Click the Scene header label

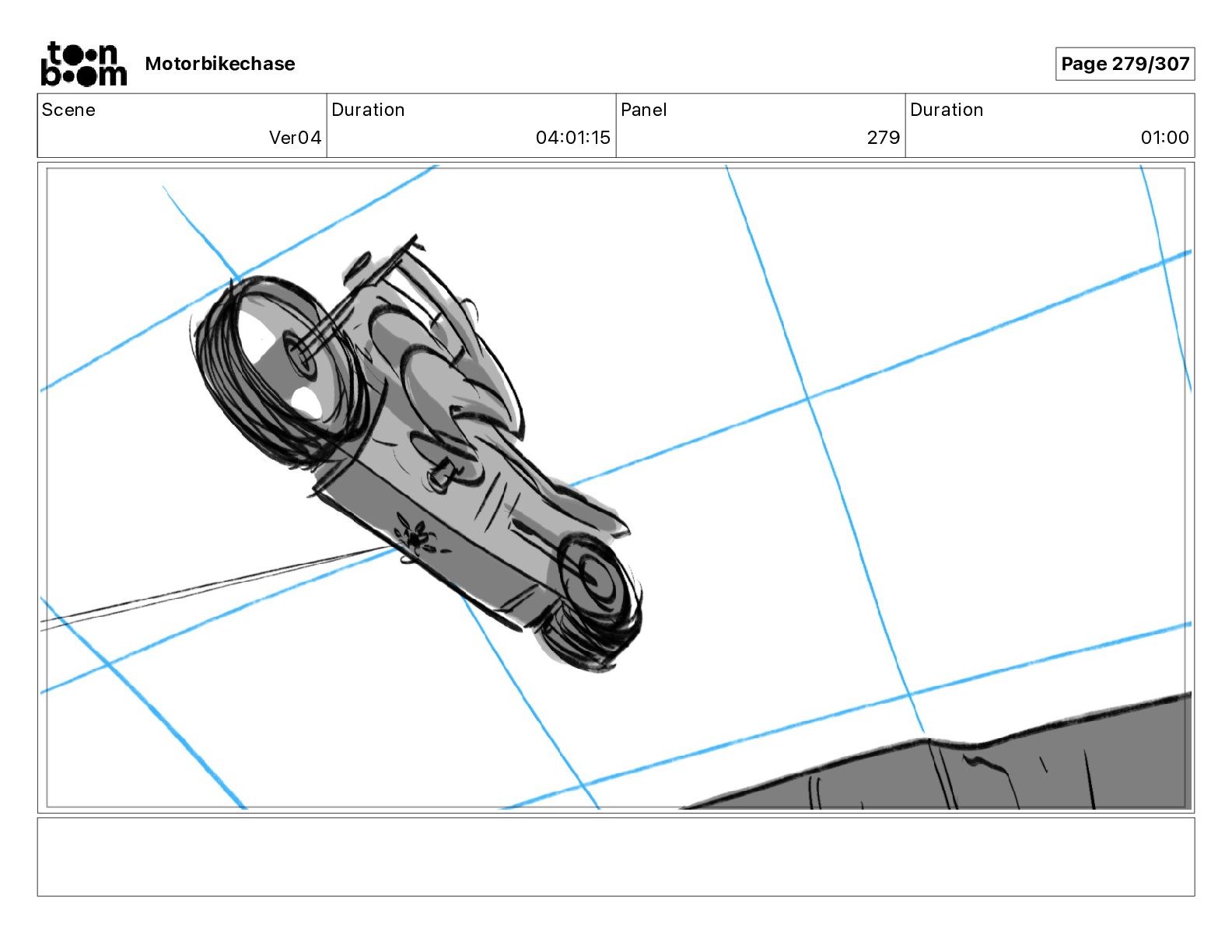[68, 110]
